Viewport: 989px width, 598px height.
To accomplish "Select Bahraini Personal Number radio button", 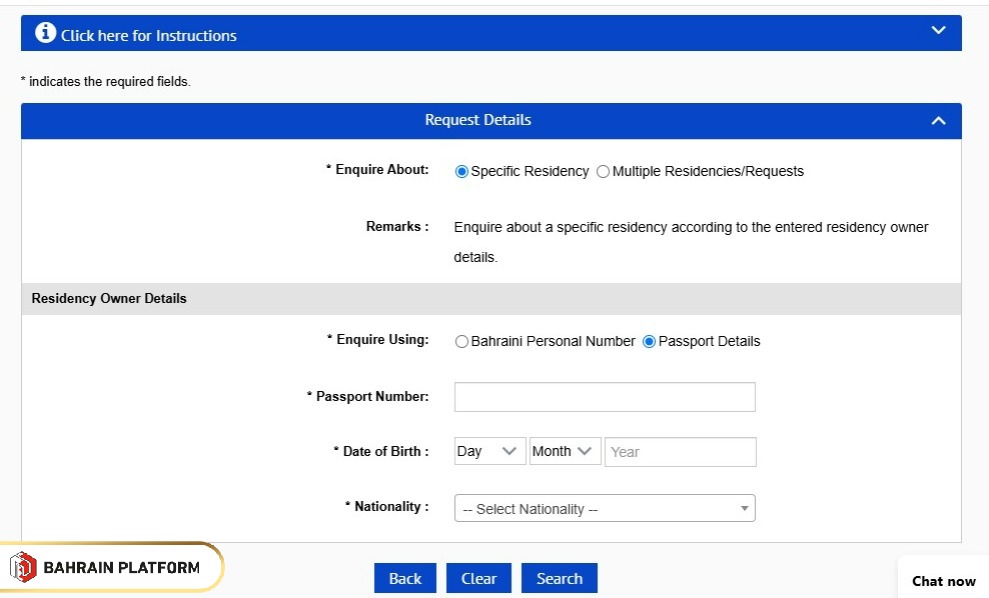I will (x=462, y=342).
